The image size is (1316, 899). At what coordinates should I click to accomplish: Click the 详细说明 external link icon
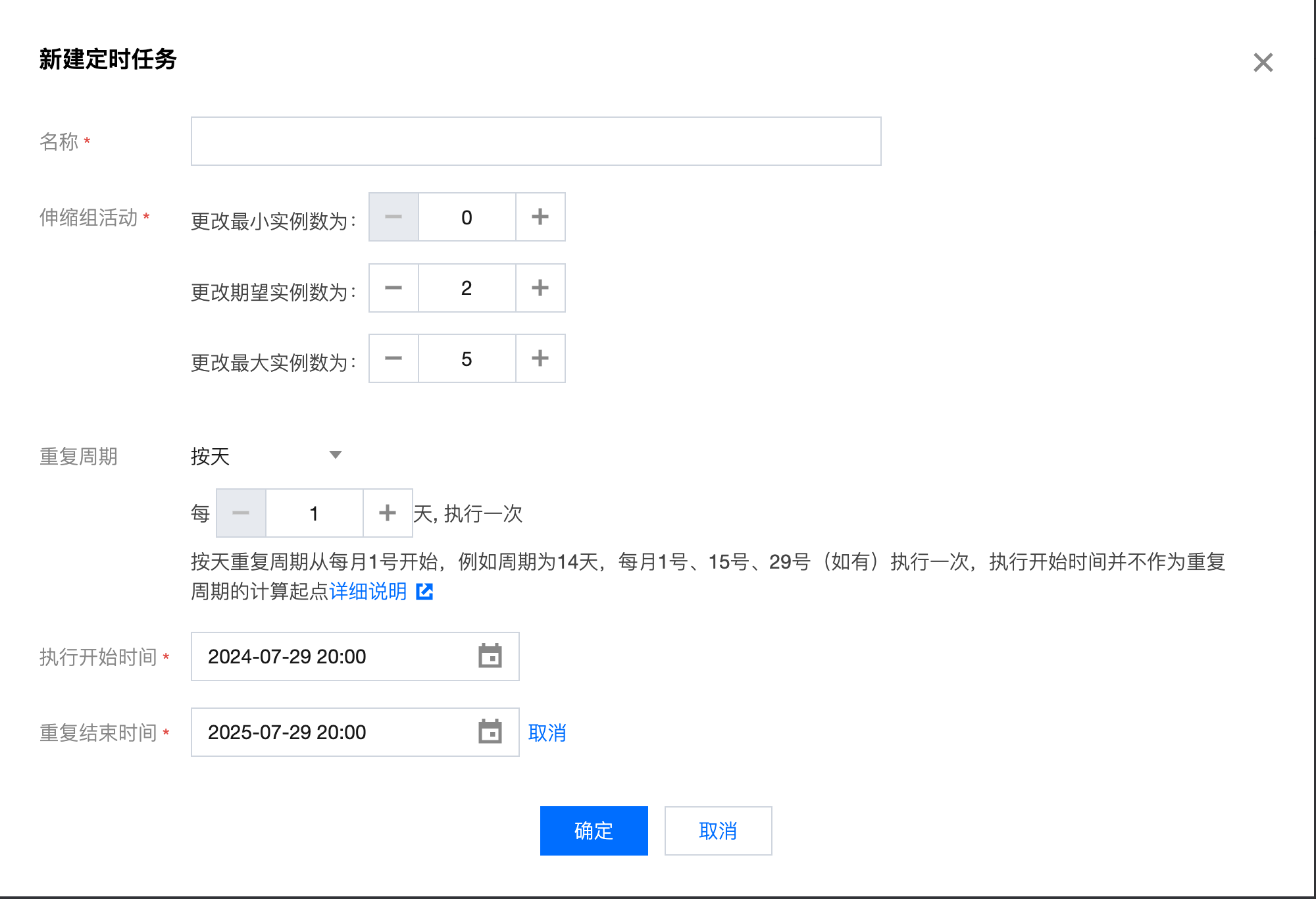tap(425, 592)
